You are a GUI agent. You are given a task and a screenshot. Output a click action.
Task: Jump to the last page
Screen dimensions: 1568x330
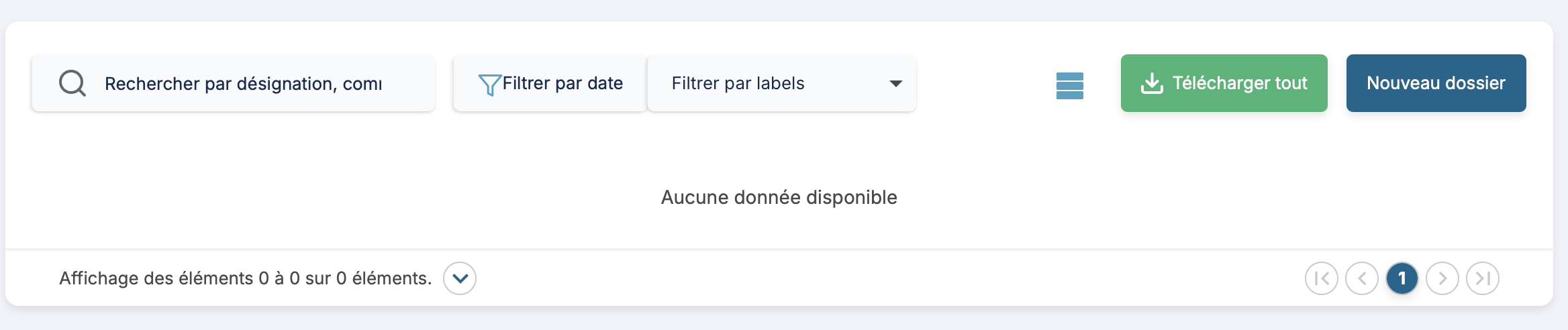[x=1482, y=278]
